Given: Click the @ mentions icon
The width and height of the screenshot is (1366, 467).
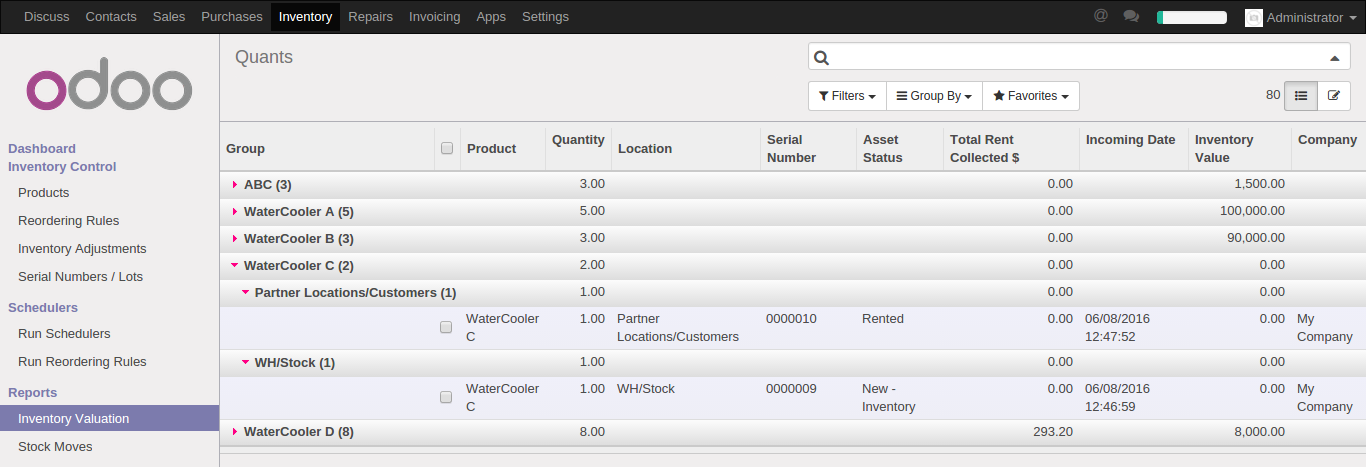Looking at the screenshot, I should (x=1101, y=16).
